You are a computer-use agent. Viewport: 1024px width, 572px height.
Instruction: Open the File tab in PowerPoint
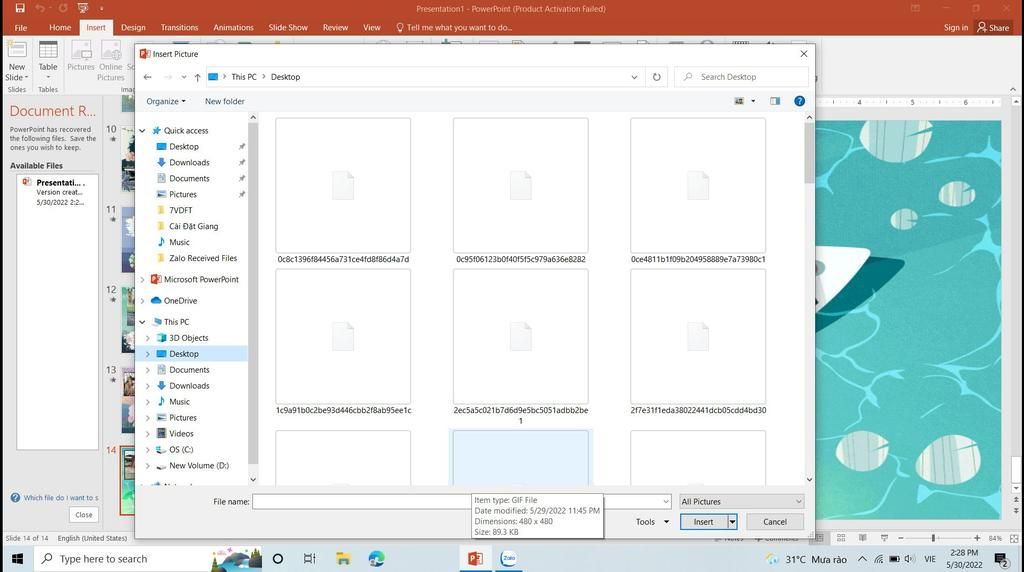point(21,27)
